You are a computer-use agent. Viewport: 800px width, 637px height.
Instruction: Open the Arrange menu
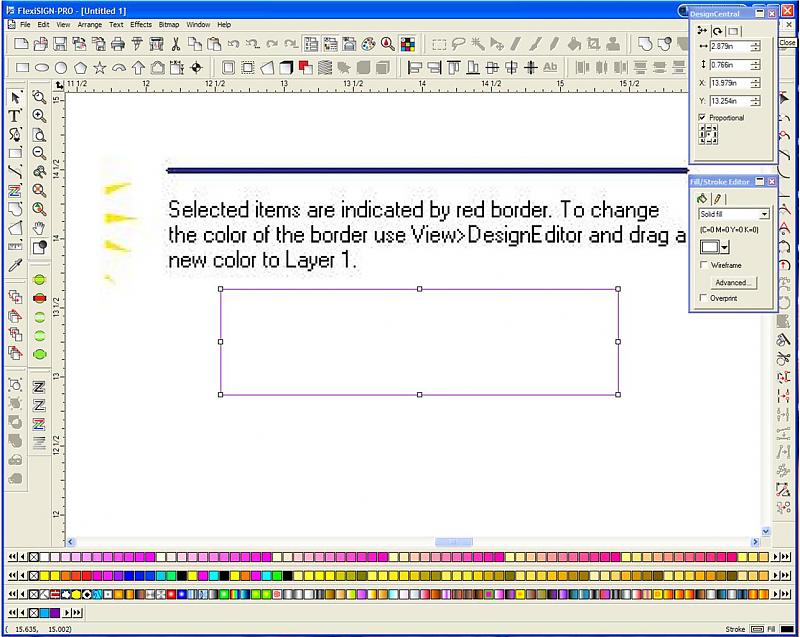pos(90,24)
